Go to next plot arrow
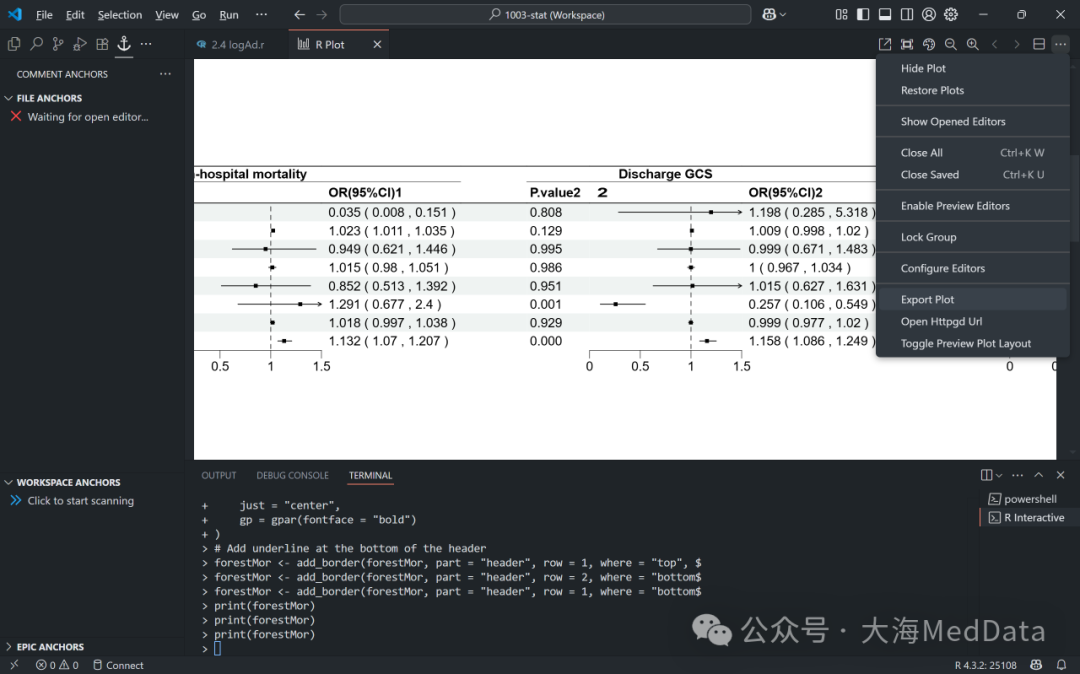1080x674 pixels. (1017, 44)
